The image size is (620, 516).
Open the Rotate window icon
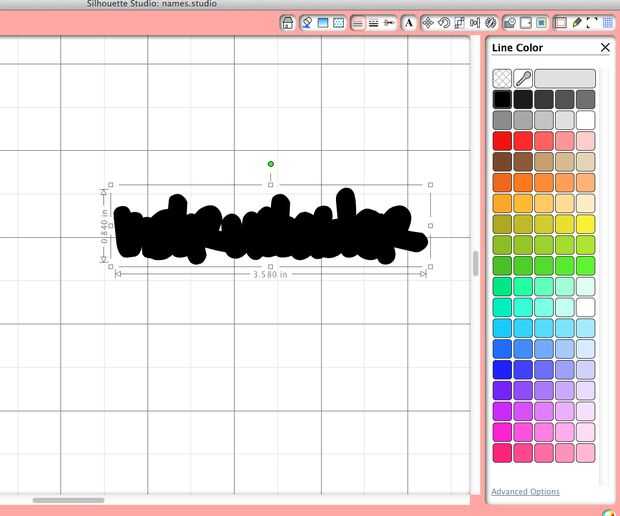444,23
